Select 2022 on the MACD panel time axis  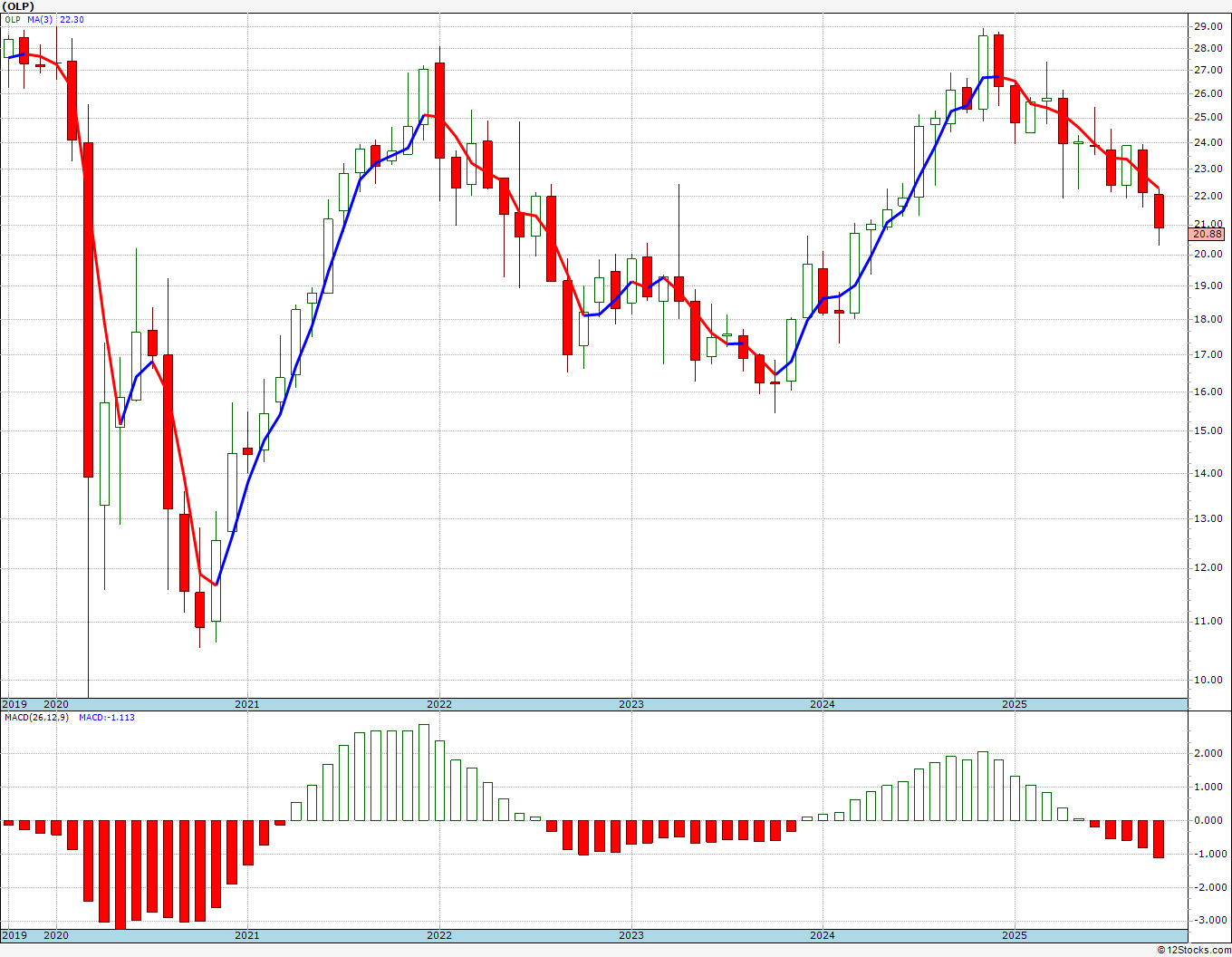coord(439,935)
